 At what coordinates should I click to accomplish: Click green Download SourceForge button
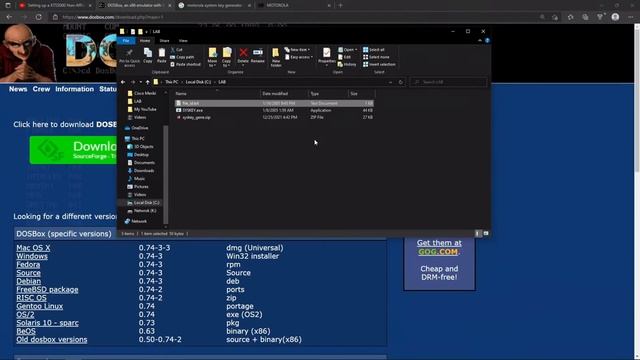[73, 150]
